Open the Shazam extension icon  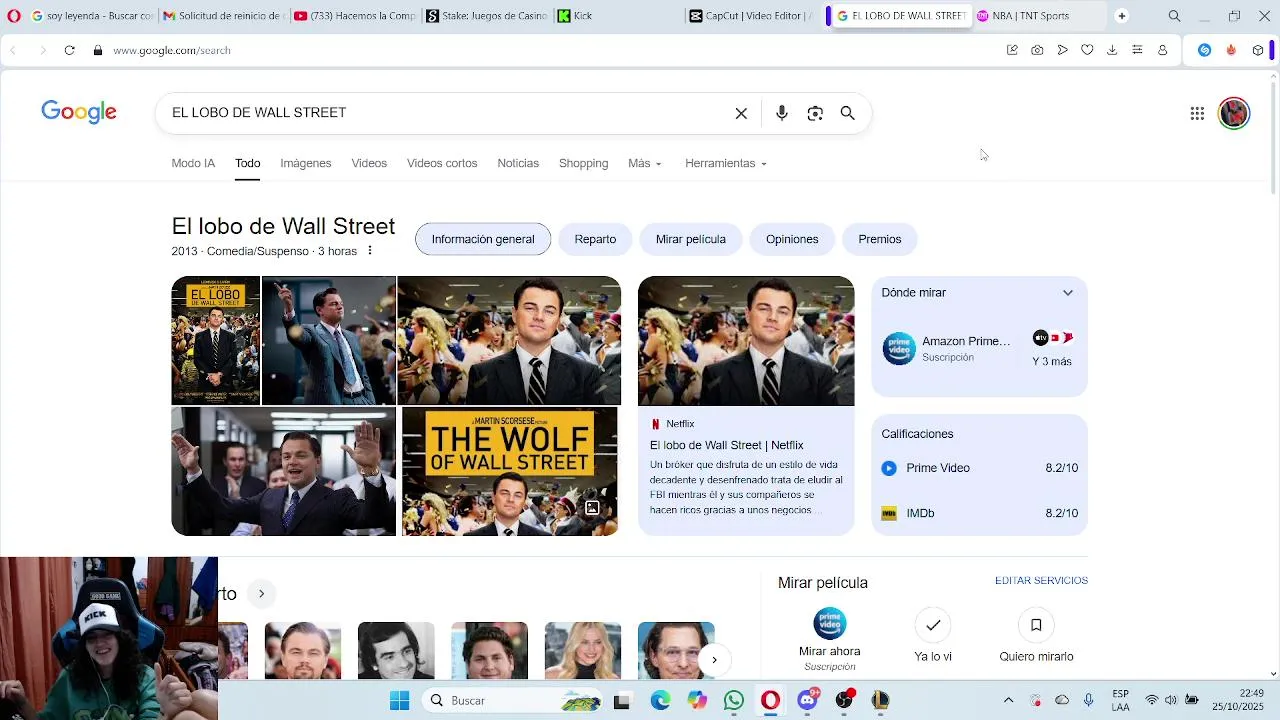1205,50
